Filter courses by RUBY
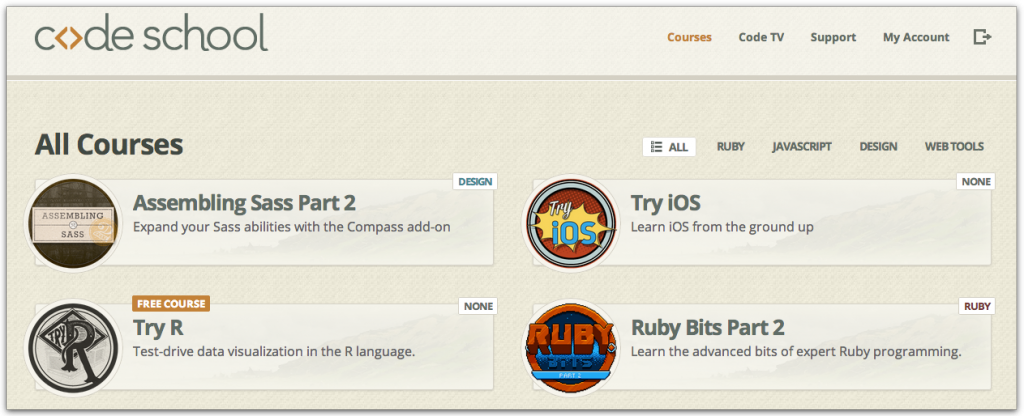The width and height of the screenshot is (1024, 416). pyautogui.click(x=731, y=147)
